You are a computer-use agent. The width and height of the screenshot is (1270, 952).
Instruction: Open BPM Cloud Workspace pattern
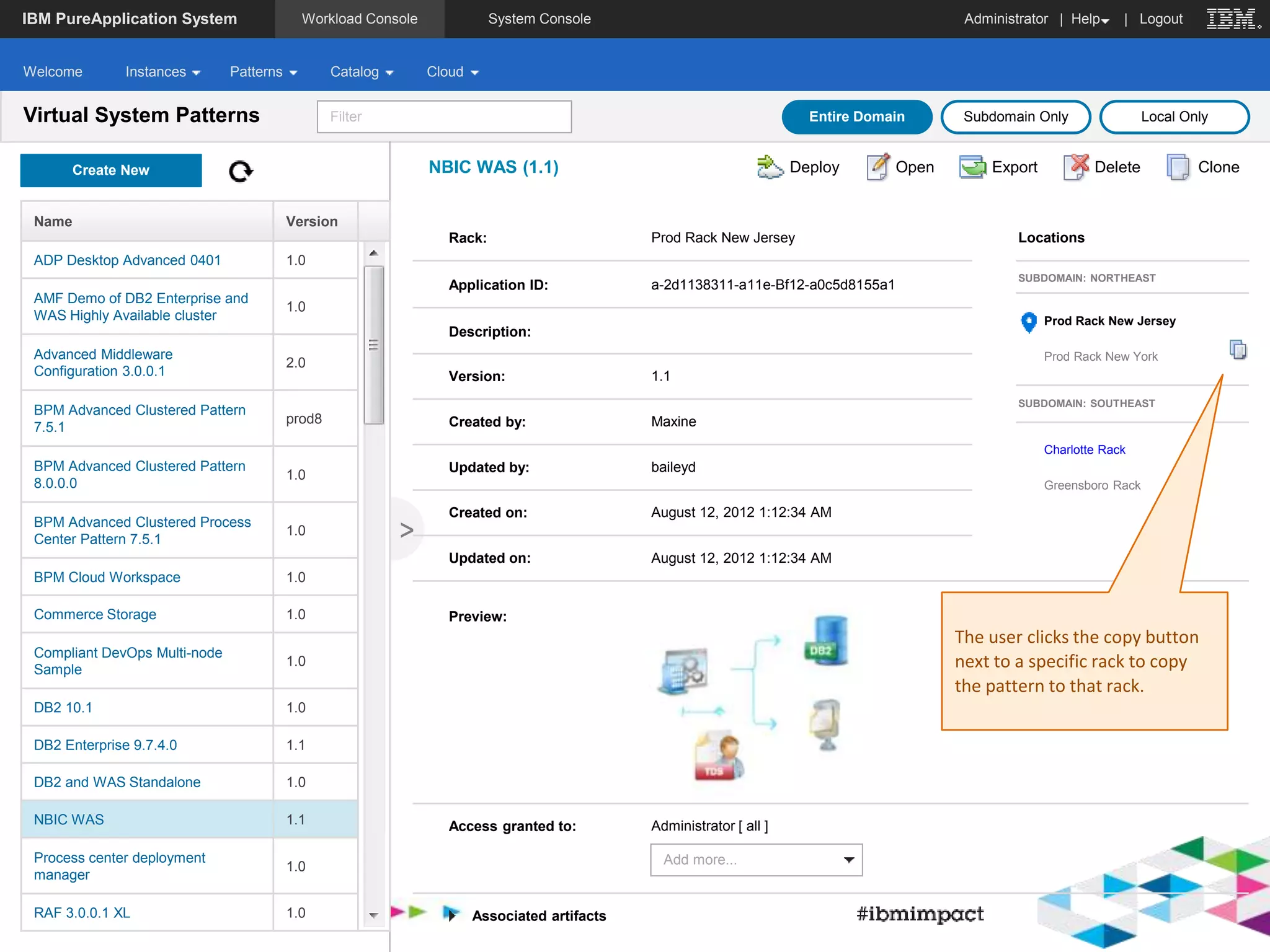pyautogui.click(x=107, y=577)
